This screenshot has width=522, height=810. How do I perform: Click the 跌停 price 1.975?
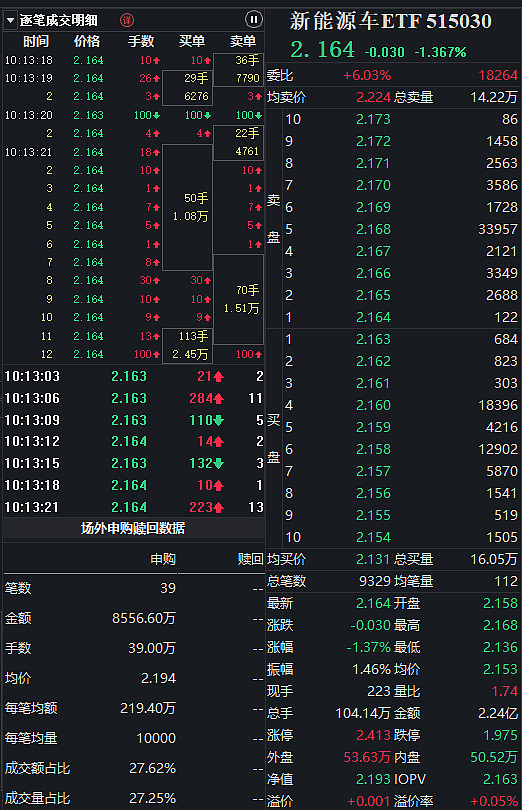pos(500,735)
